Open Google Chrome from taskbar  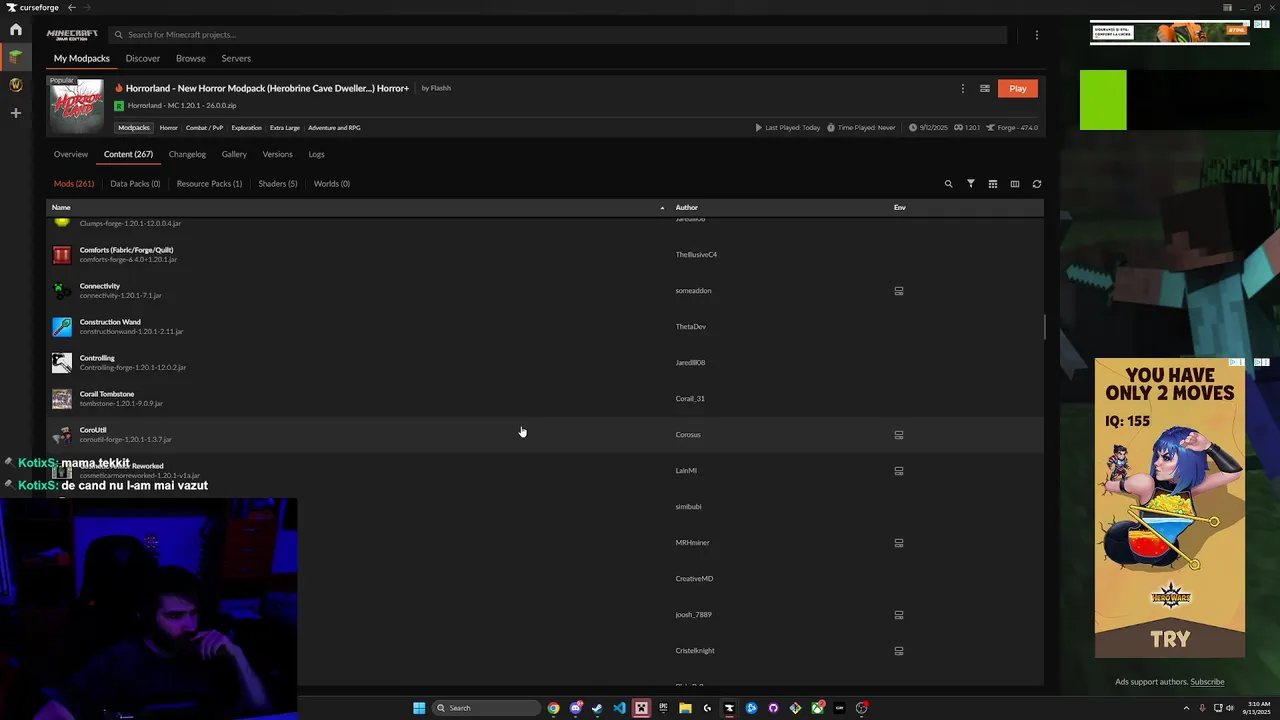point(553,708)
